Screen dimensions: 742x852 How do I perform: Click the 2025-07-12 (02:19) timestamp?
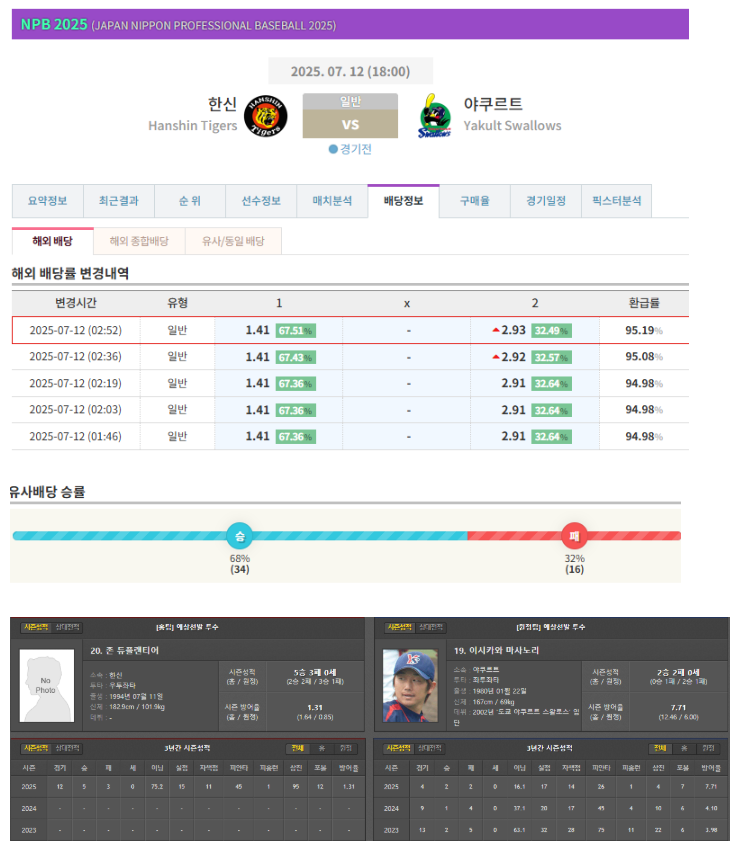coord(76,383)
